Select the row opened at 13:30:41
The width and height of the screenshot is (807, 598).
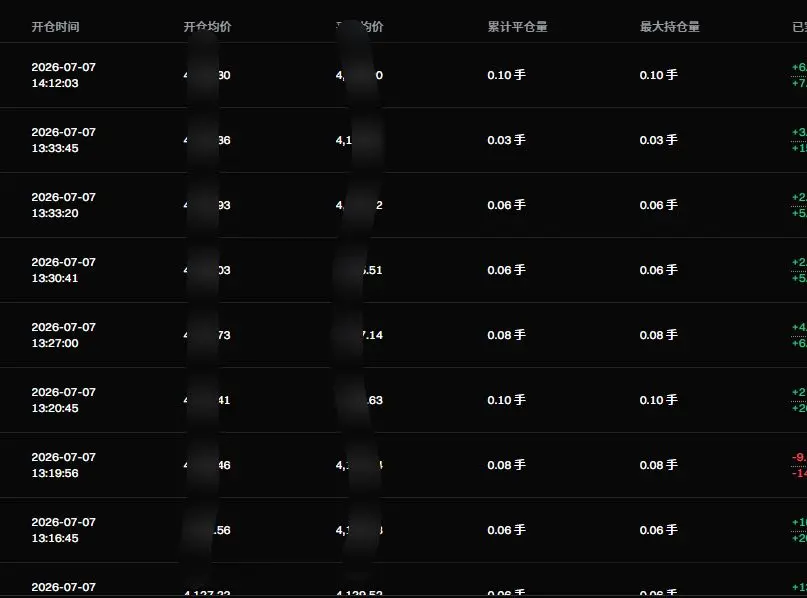[404, 270]
